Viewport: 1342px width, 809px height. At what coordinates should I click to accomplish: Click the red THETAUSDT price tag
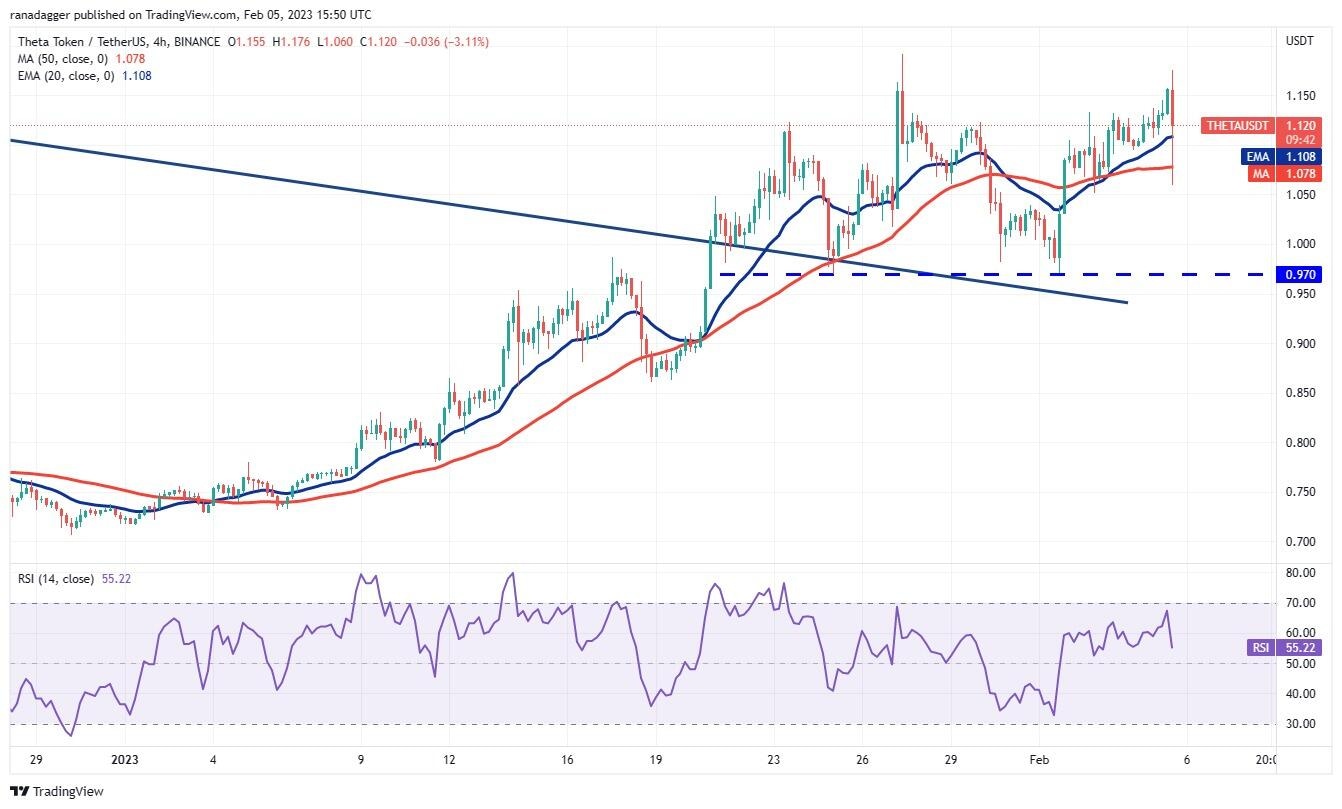pyautogui.click(x=1236, y=126)
